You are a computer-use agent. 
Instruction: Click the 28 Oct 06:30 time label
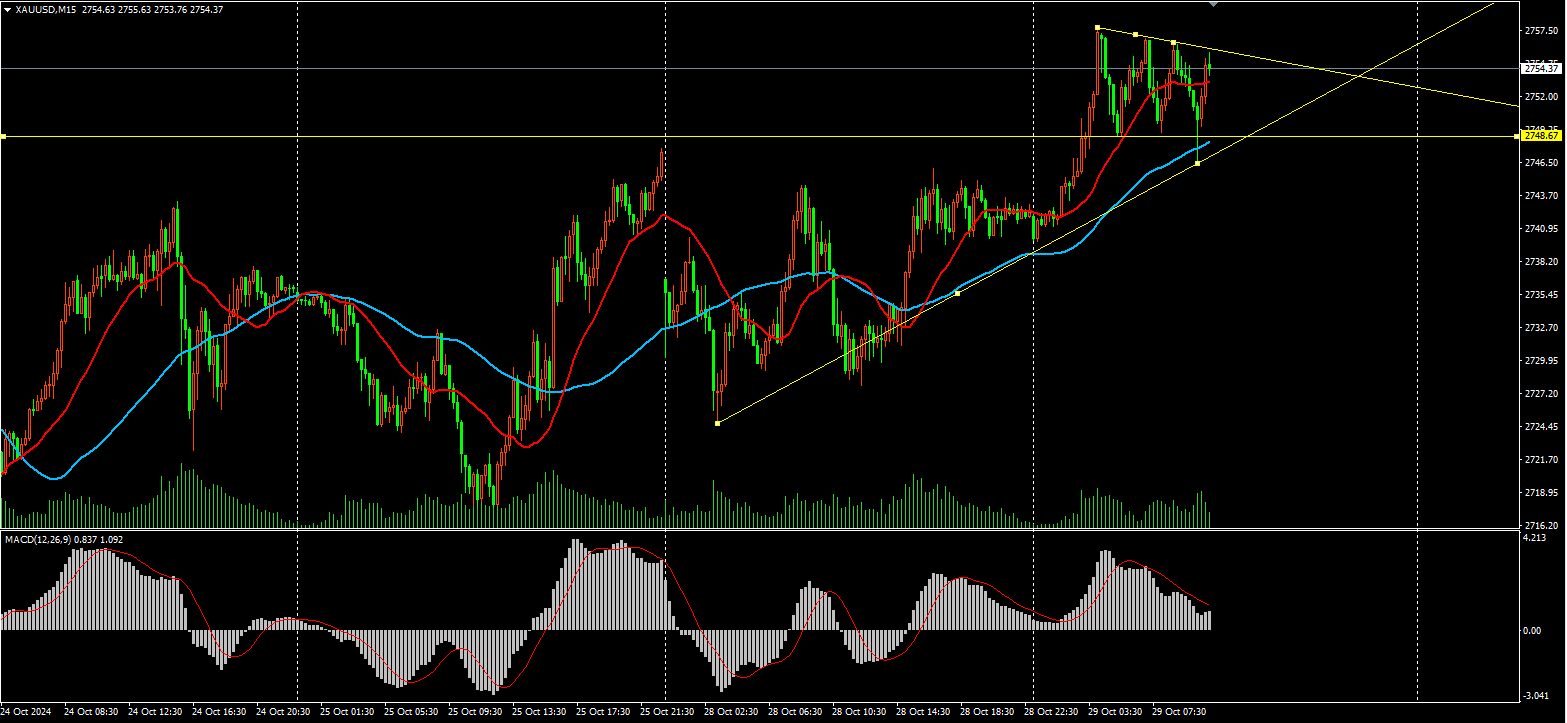coord(795,712)
